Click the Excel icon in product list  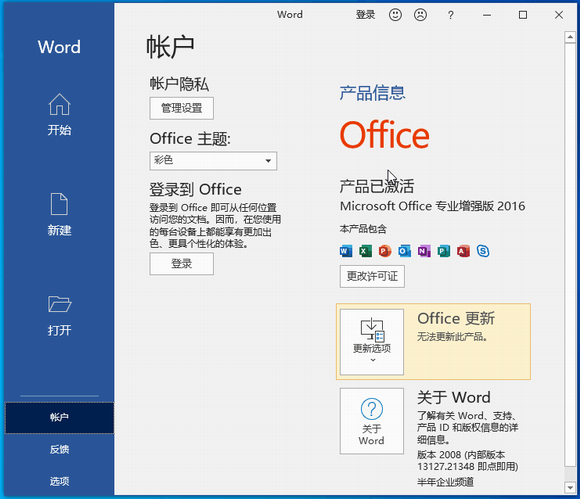tap(365, 251)
